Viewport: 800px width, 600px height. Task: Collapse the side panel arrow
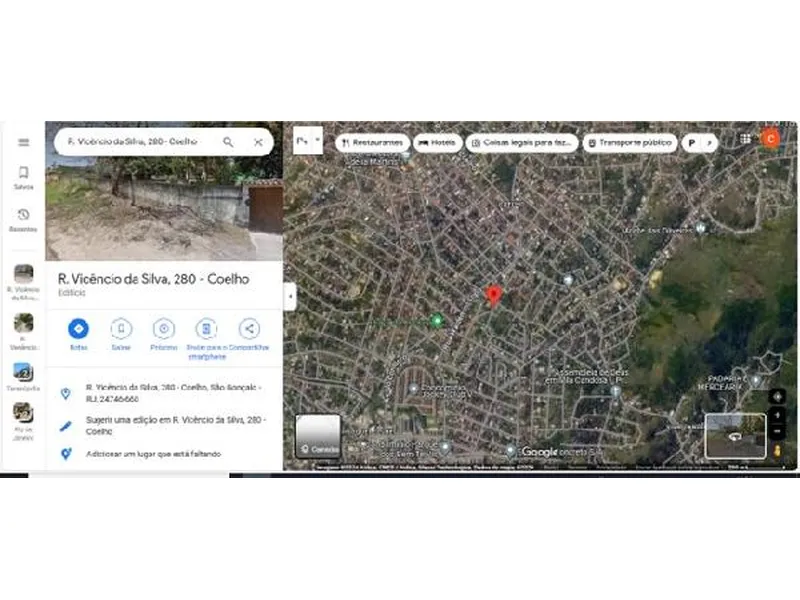click(x=290, y=296)
